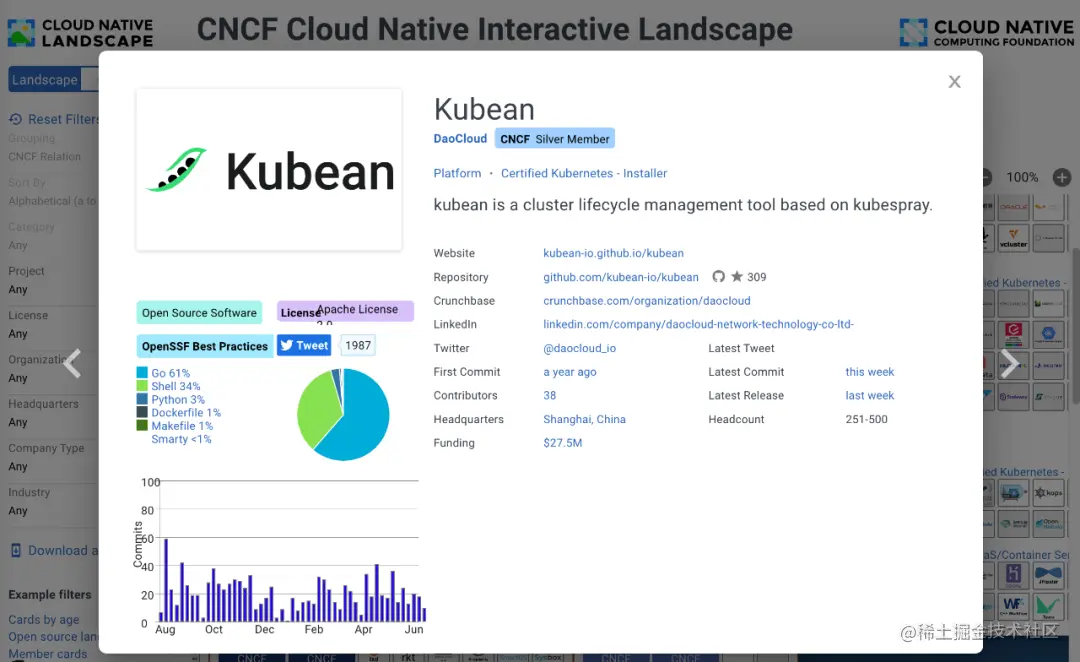Click the Tweet button
This screenshot has width=1080, height=662.
pyautogui.click(x=304, y=345)
